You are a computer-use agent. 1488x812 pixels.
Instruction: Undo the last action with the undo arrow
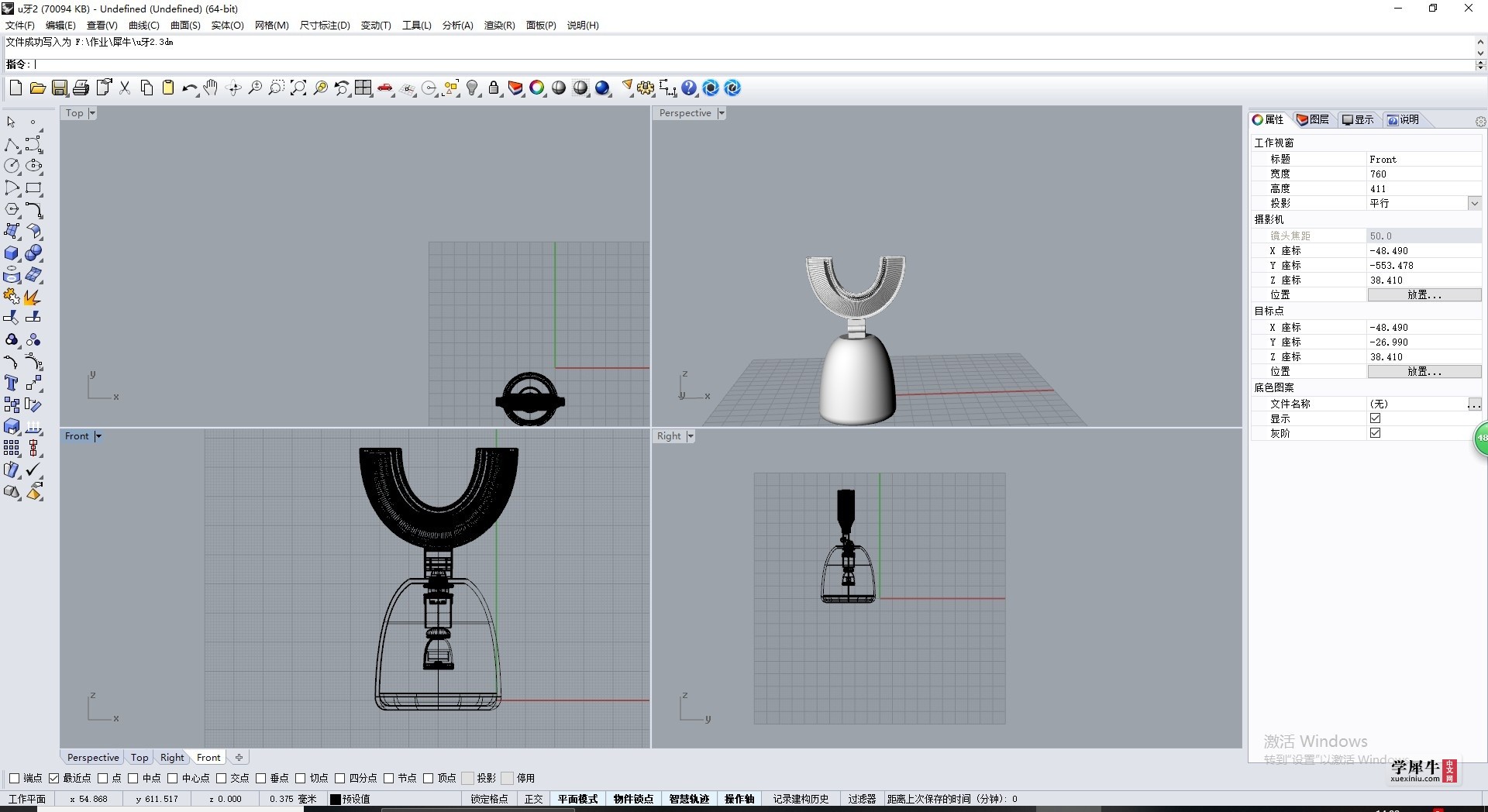[x=190, y=88]
